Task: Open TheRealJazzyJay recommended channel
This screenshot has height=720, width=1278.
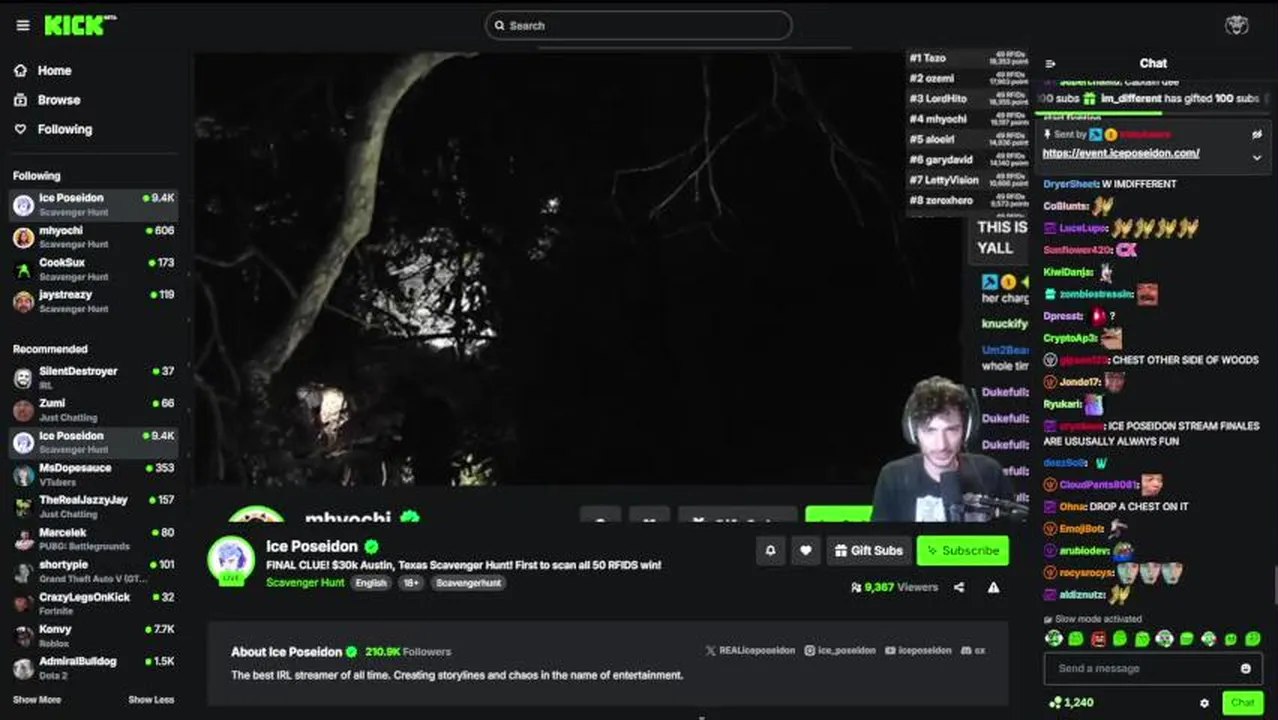Action: pos(93,507)
